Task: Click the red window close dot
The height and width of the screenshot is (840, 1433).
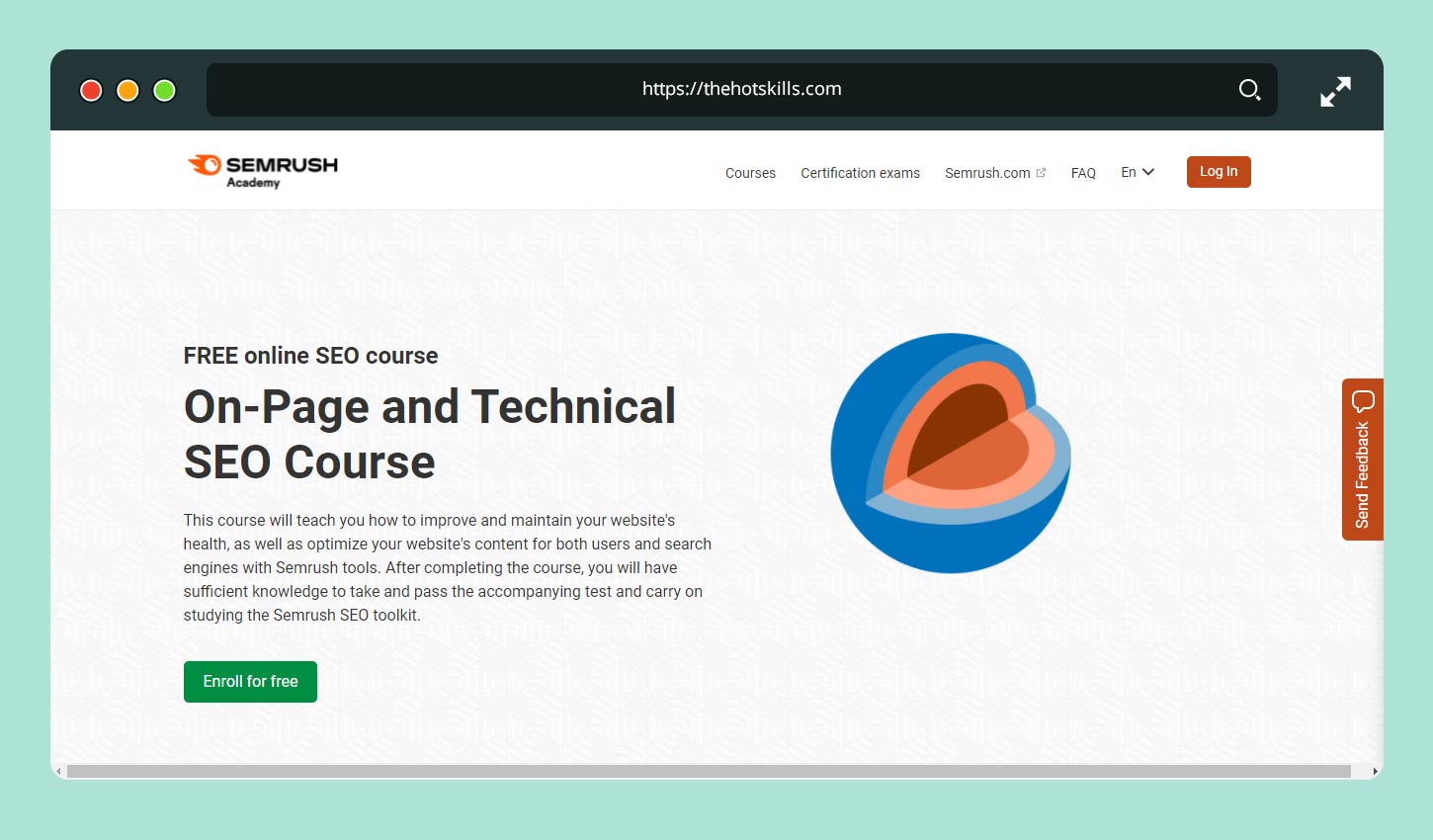Action: tap(91, 91)
